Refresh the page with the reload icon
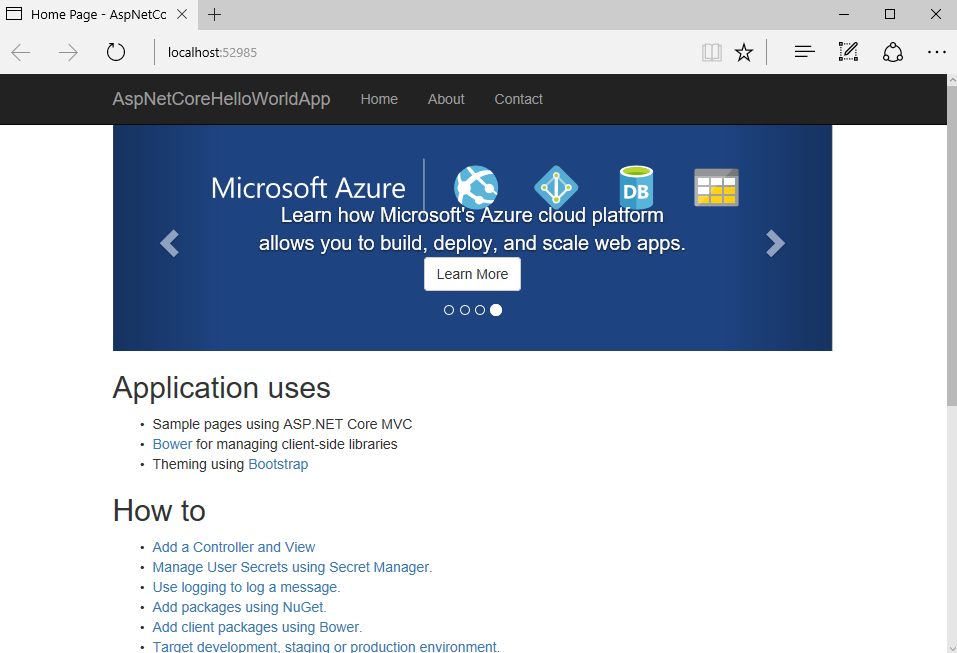 pyautogui.click(x=116, y=52)
